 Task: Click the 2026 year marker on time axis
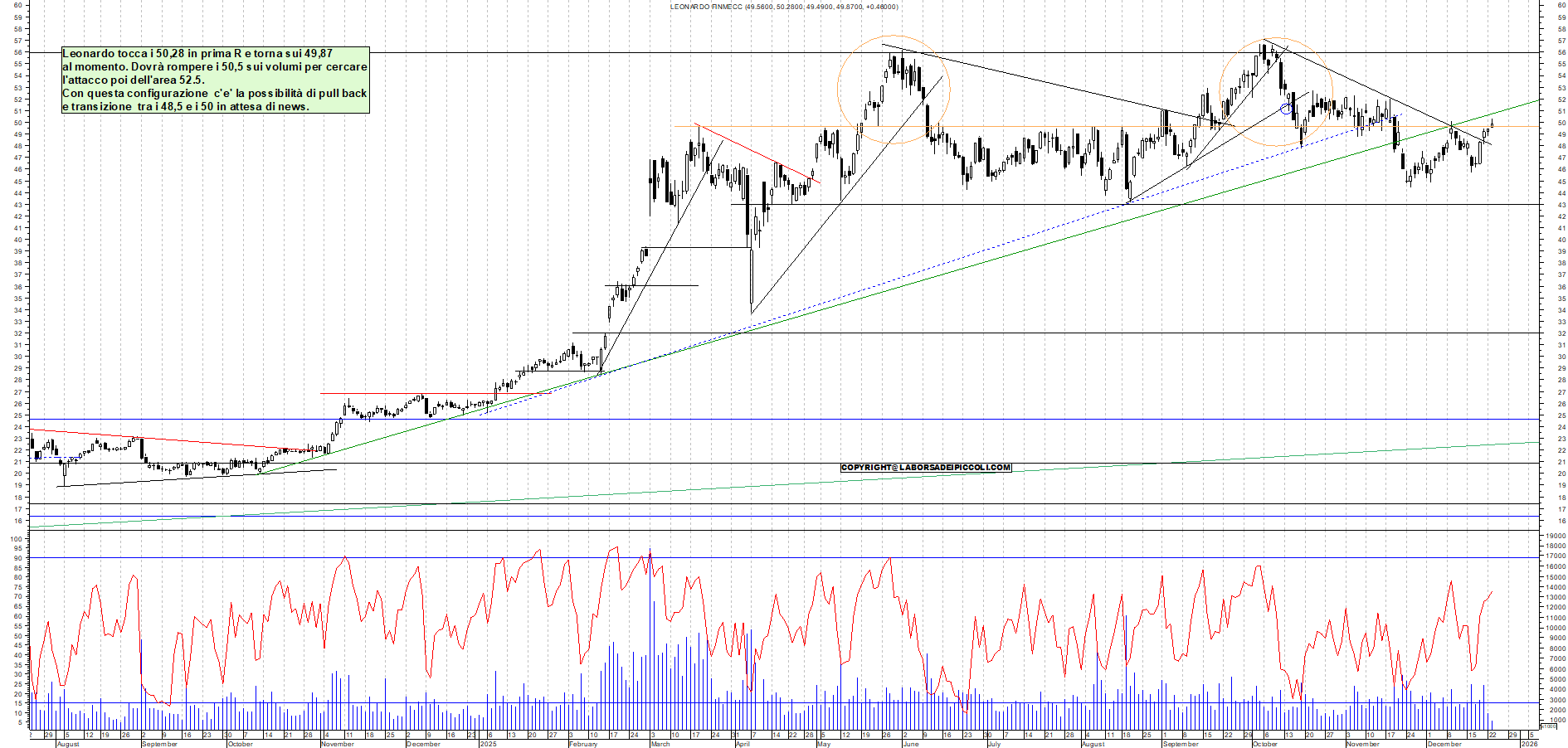[1528, 744]
